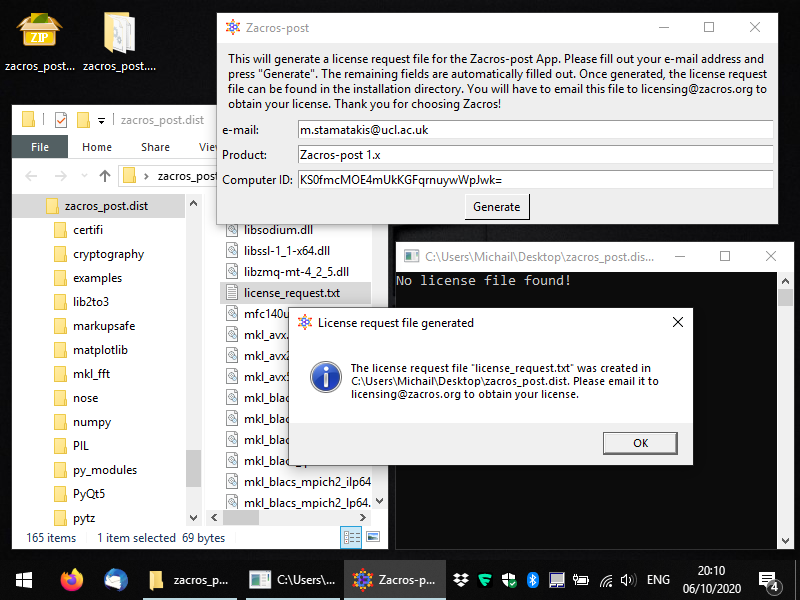Viewport: 800px width, 600px height.
Task: Open the File menu in Explorer
Action: click(x=40, y=147)
